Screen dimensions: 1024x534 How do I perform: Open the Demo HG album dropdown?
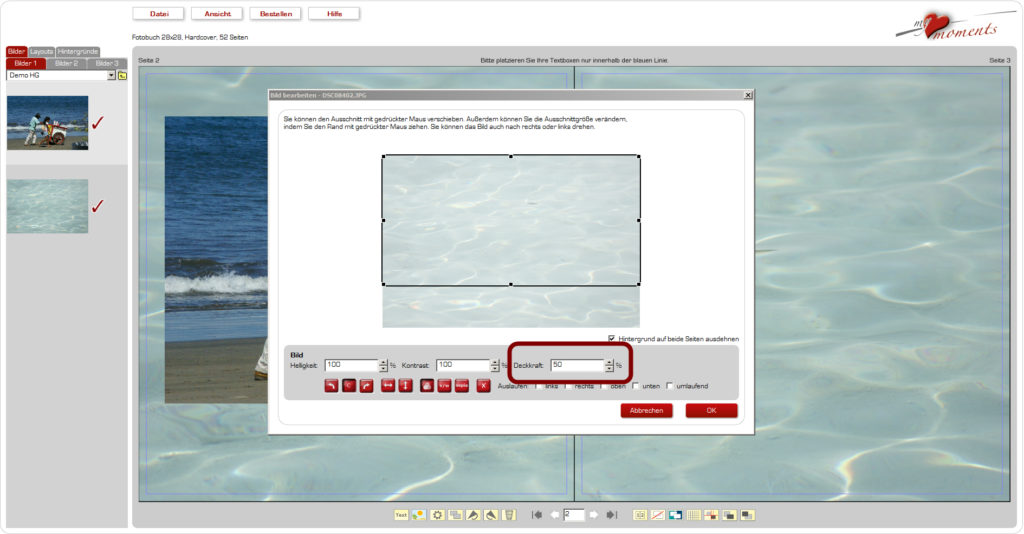pos(111,75)
